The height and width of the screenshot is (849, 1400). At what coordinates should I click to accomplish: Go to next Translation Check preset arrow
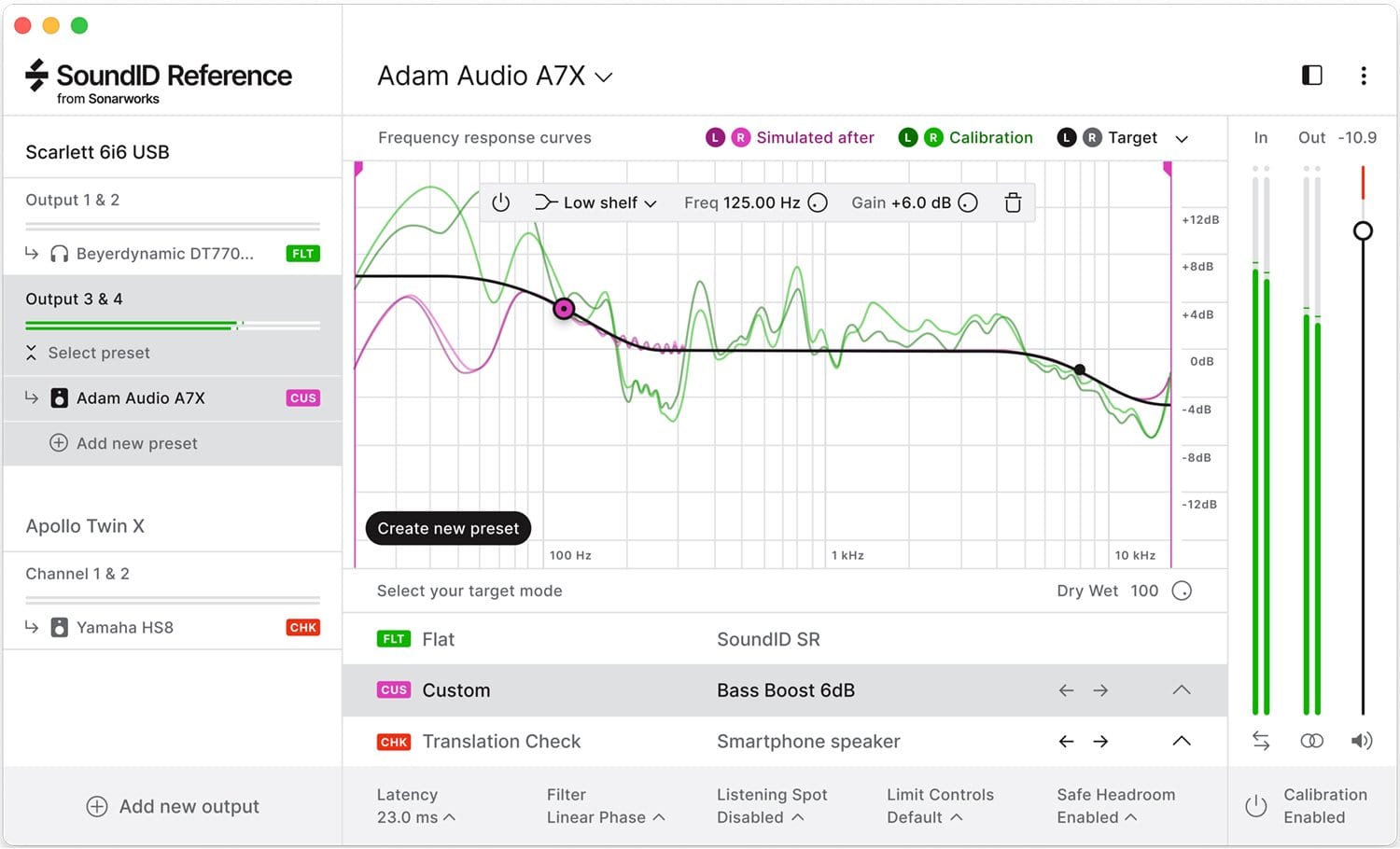click(x=1100, y=741)
